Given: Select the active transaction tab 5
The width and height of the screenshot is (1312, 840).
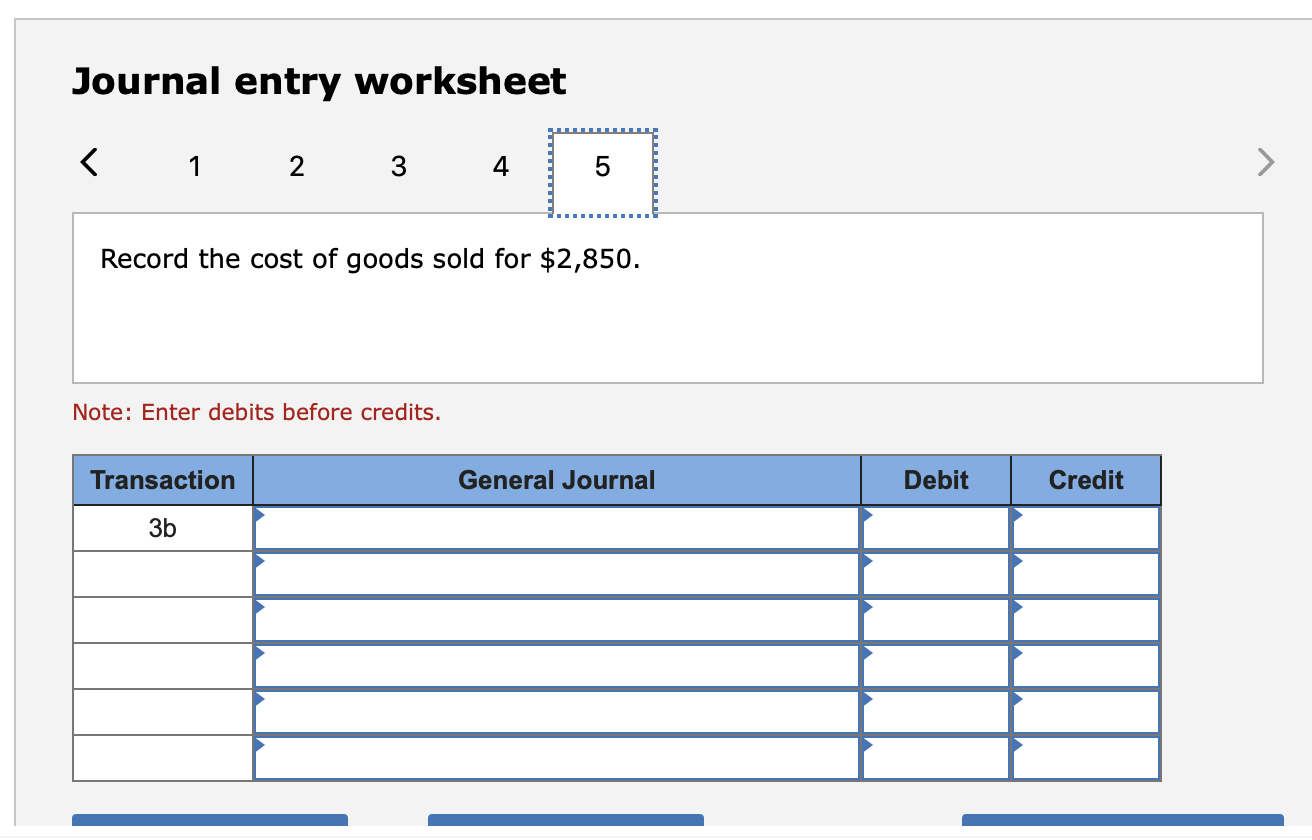Looking at the screenshot, I should pos(602,166).
